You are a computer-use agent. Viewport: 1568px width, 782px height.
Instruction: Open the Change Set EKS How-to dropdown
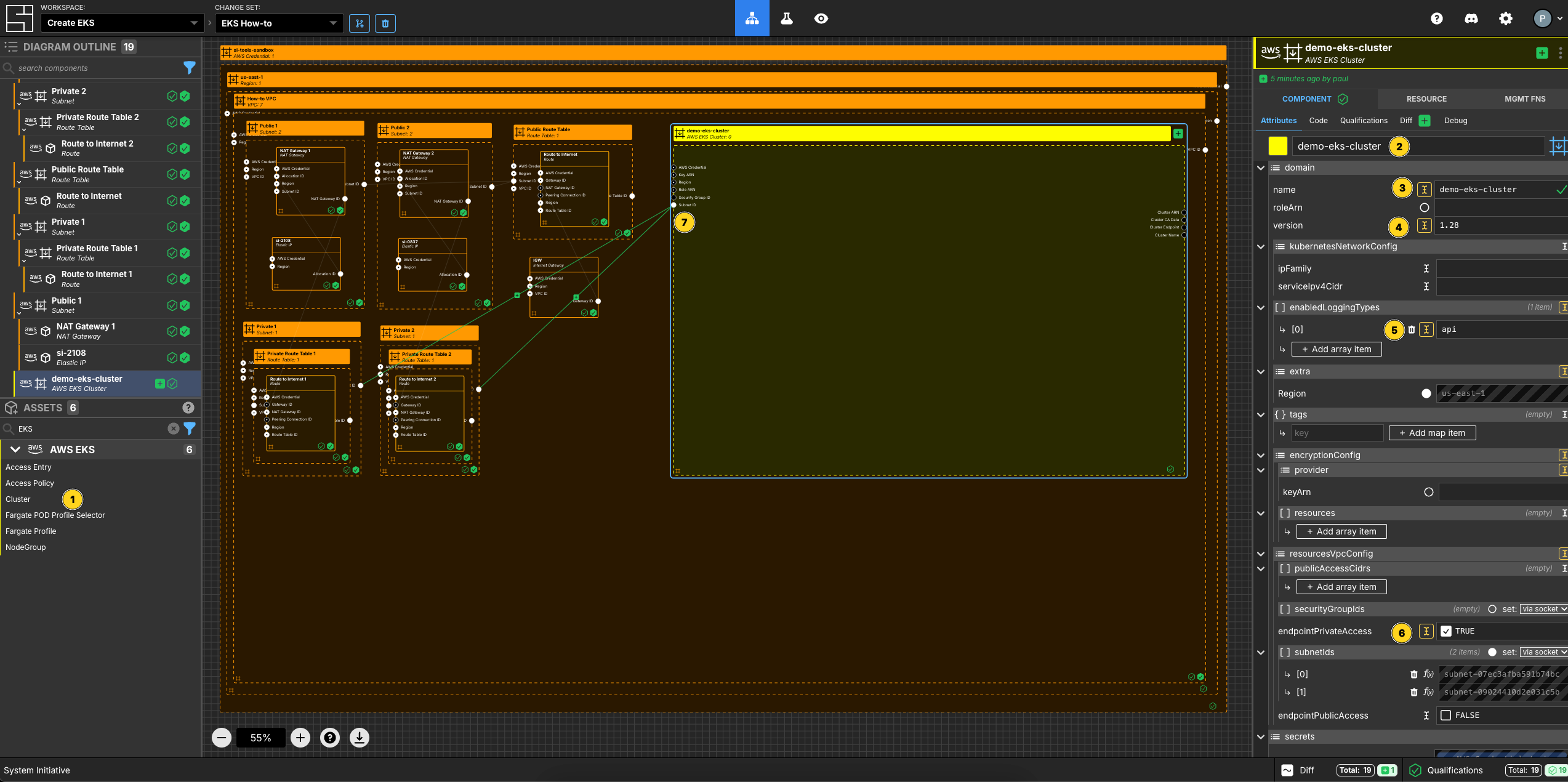pyautogui.click(x=279, y=23)
